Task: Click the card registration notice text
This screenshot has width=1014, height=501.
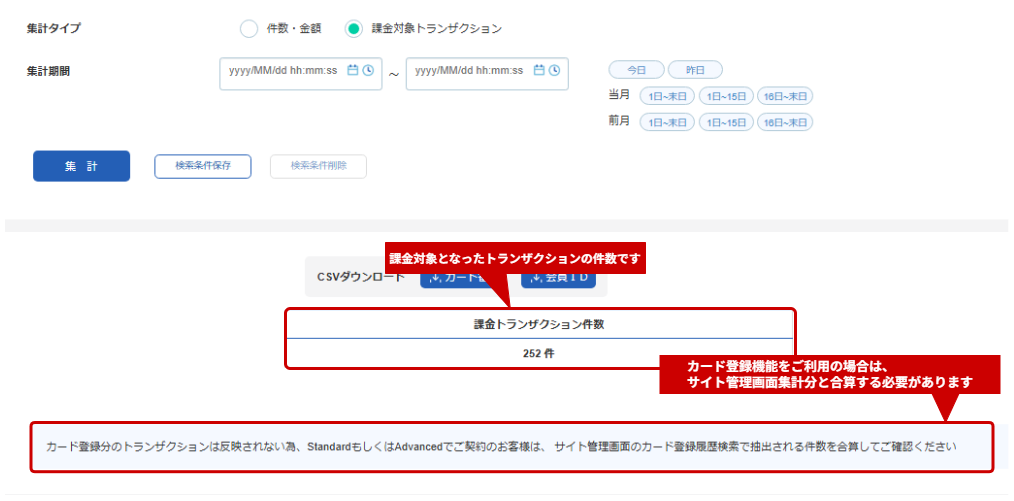Action: (x=501, y=447)
